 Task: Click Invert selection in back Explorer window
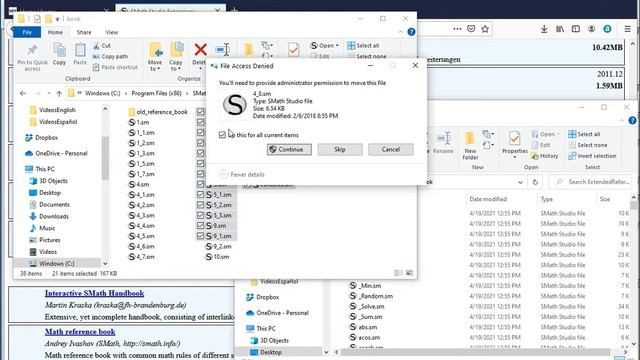coord(592,156)
